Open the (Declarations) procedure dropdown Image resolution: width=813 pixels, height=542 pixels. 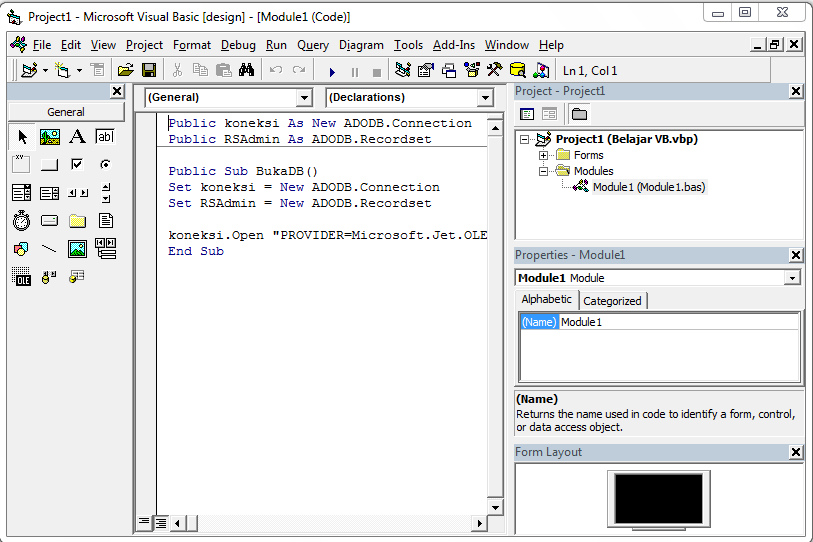pyautogui.click(x=485, y=98)
